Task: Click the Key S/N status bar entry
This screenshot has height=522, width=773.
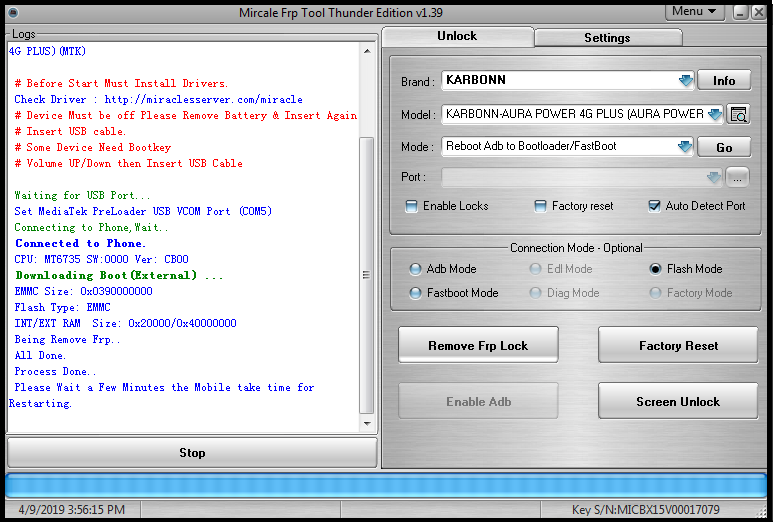Action: (x=645, y=509)
